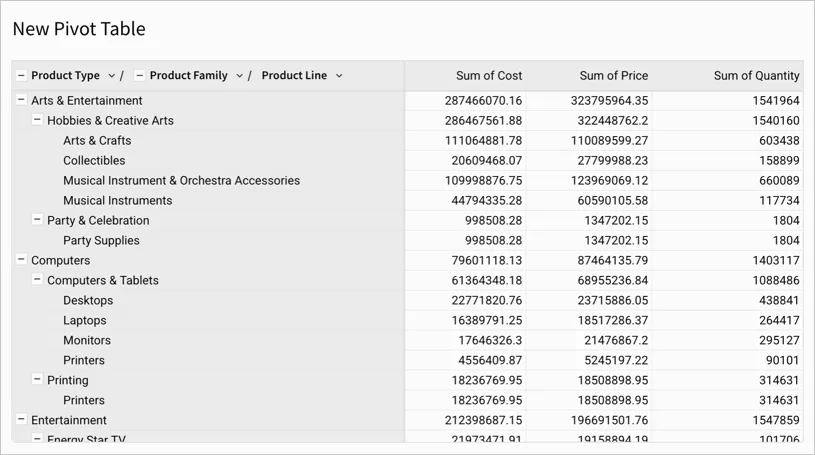The height and width of the screenshot is (455, 815).
Task: Select the Product Line header label
Action: (x=294, y=75)
